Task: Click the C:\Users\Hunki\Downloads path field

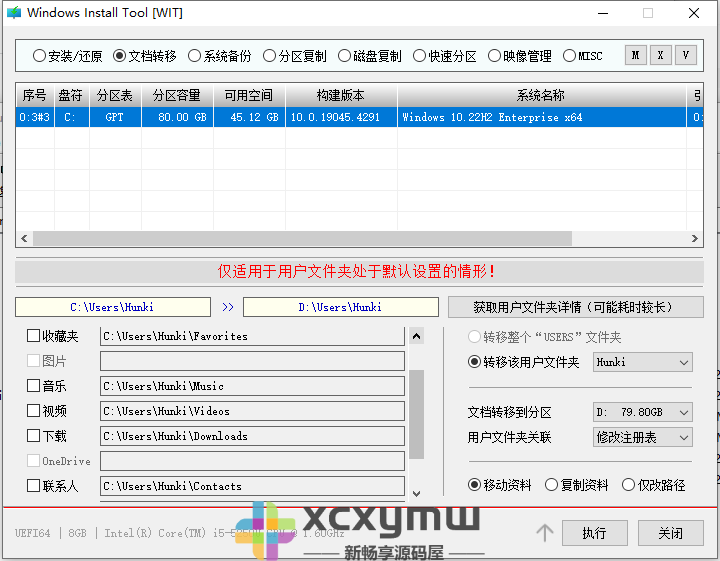Action: (252, 436)
